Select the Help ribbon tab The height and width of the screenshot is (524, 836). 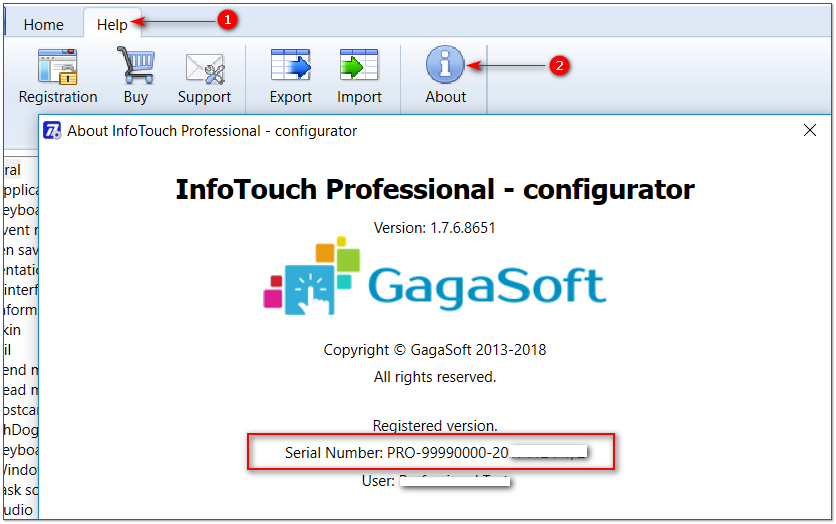(112, 25)
